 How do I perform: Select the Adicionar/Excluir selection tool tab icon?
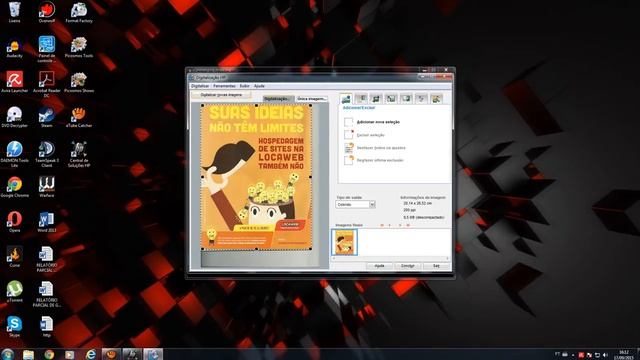346,98
